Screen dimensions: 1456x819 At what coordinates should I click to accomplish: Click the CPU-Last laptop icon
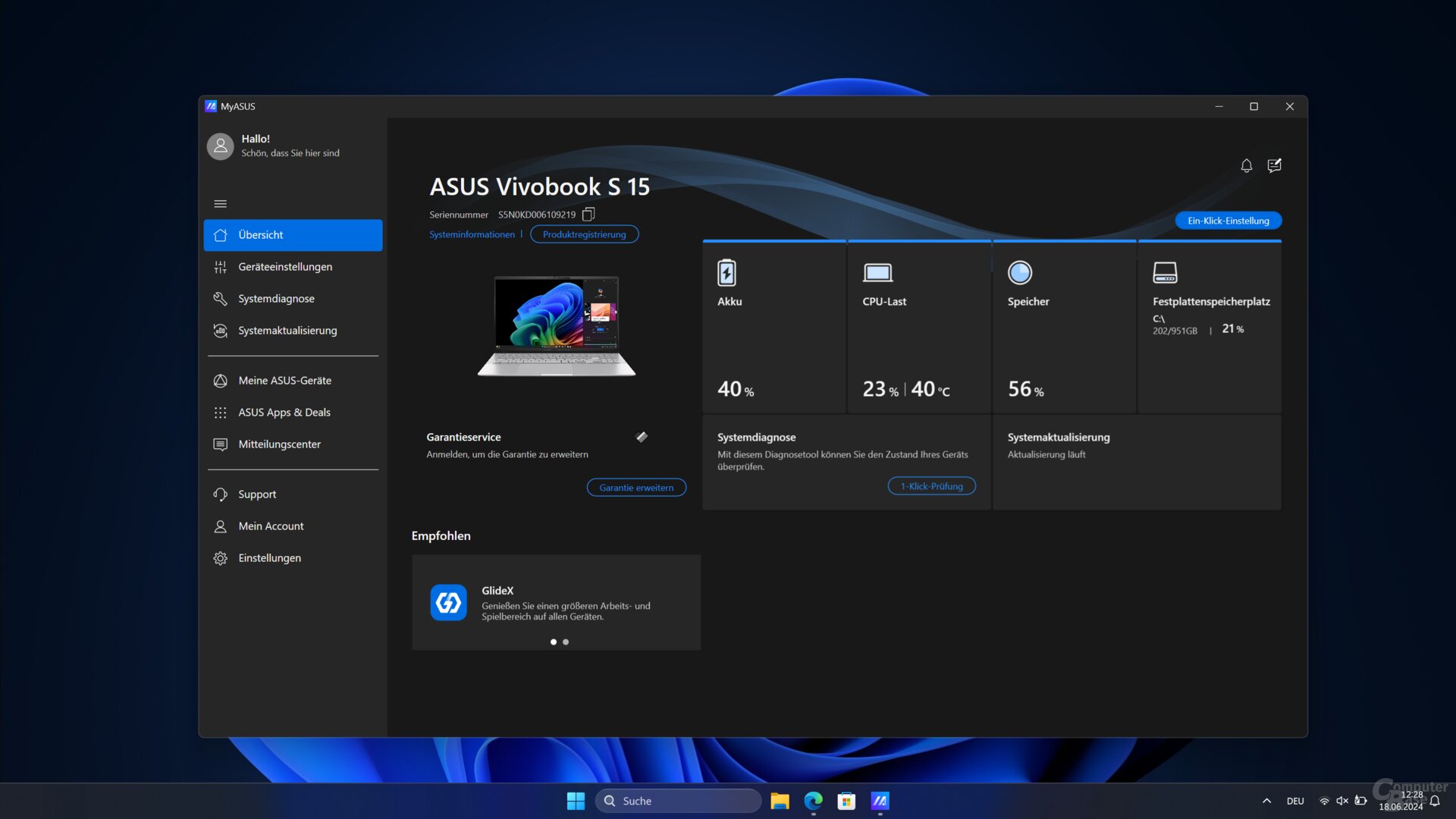pos(877,273)
